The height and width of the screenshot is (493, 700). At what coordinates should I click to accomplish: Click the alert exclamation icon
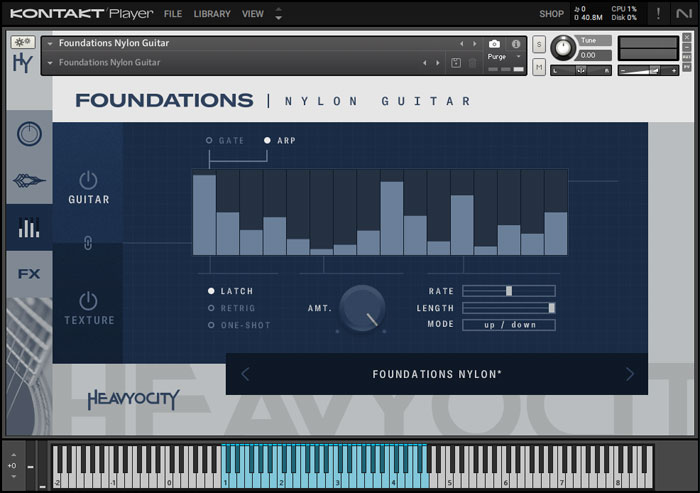[658, 14]
